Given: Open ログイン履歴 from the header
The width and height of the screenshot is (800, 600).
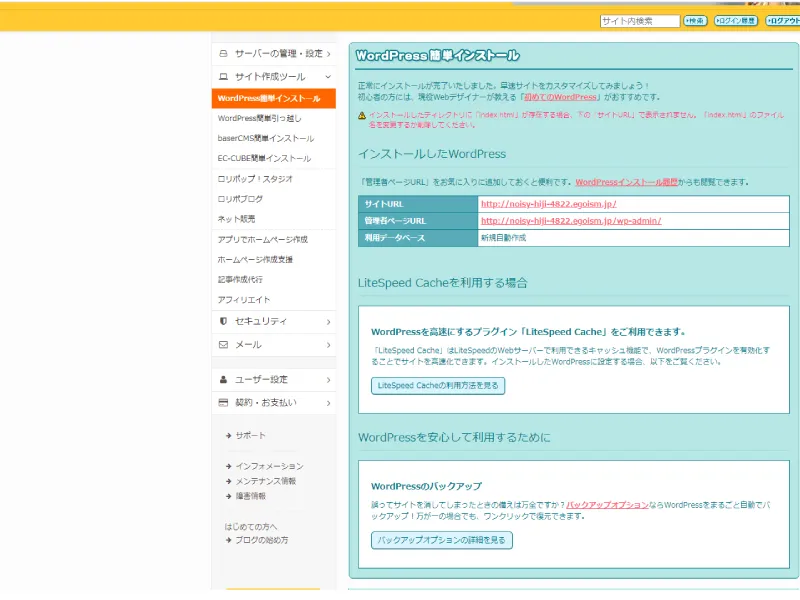Looking at the screenshot, I should tap(736, 21).
